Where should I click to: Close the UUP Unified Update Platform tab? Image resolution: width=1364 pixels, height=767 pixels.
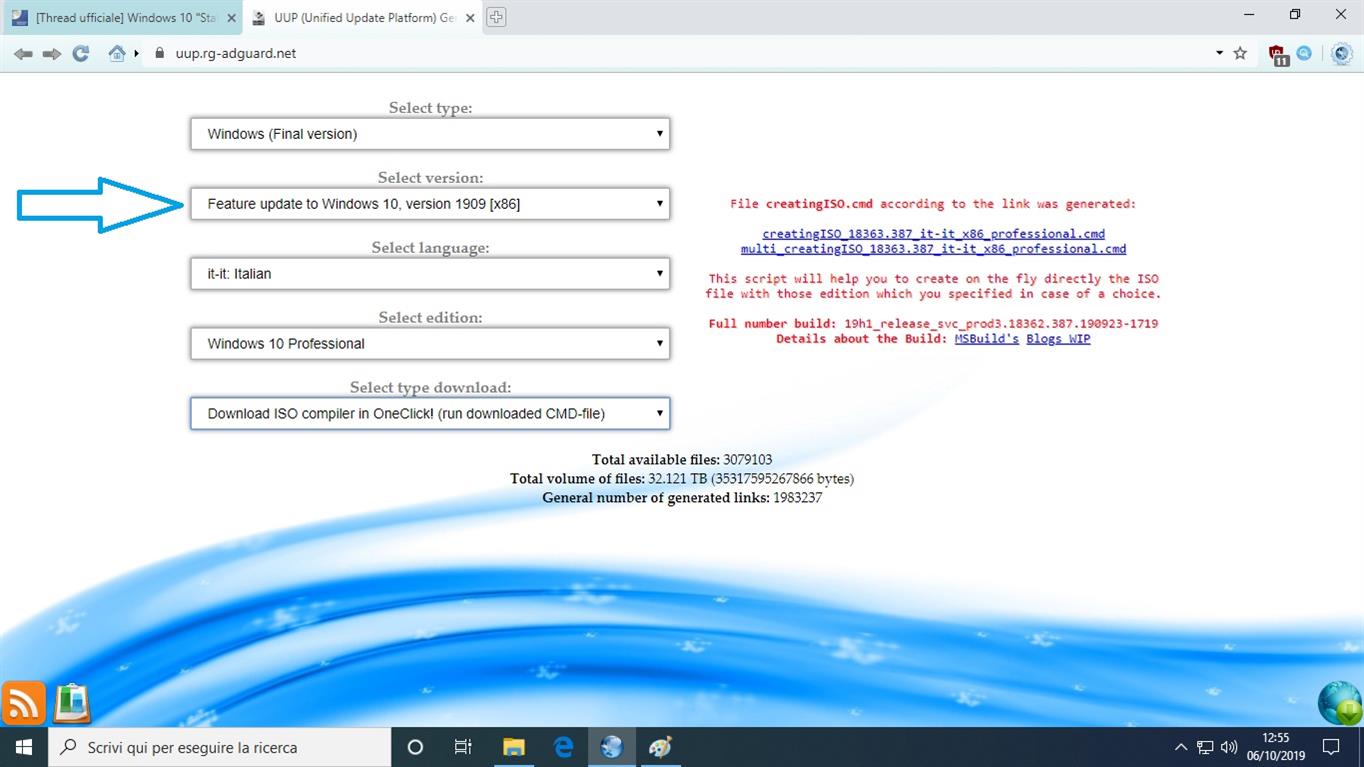click(x=469, y=17)
